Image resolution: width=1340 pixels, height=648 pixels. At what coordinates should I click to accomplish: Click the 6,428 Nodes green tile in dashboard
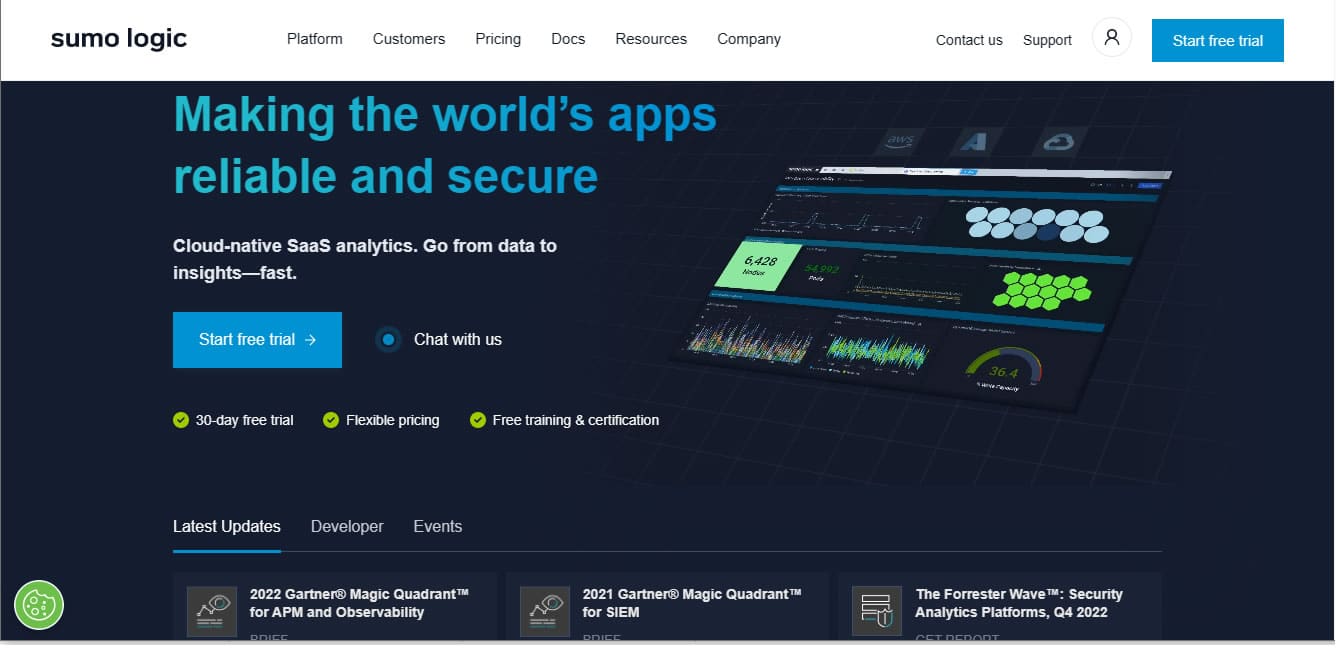tap(758, 265)
